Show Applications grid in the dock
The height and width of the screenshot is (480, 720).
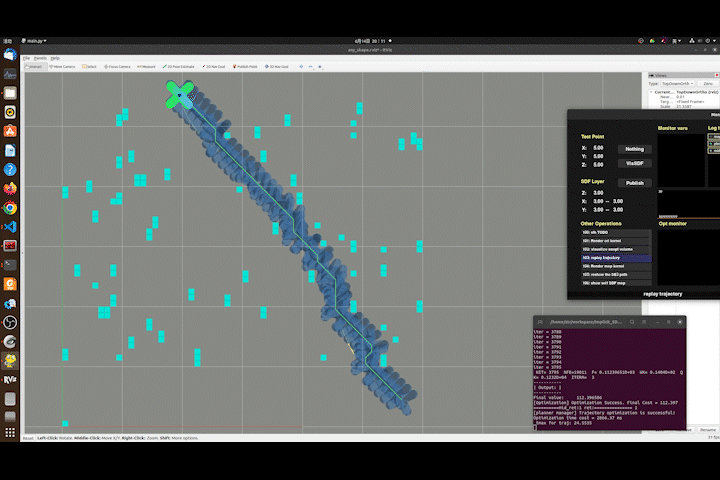tap(10, 432)
